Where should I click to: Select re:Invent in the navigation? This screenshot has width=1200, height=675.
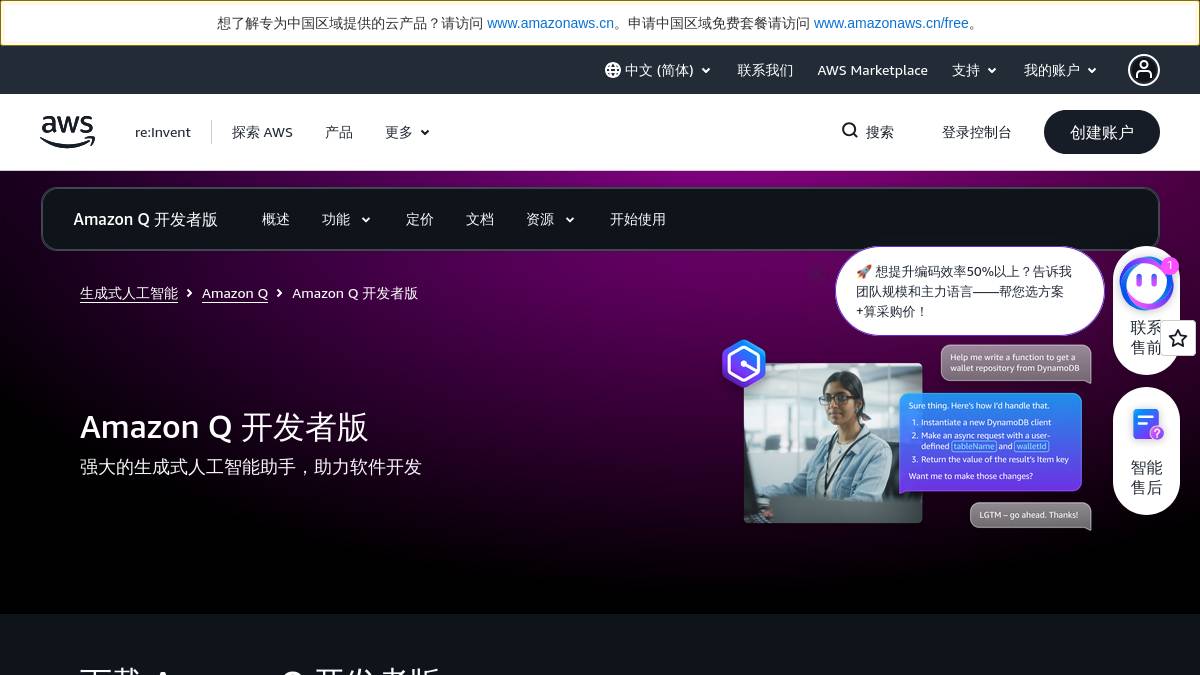(163, 132)
